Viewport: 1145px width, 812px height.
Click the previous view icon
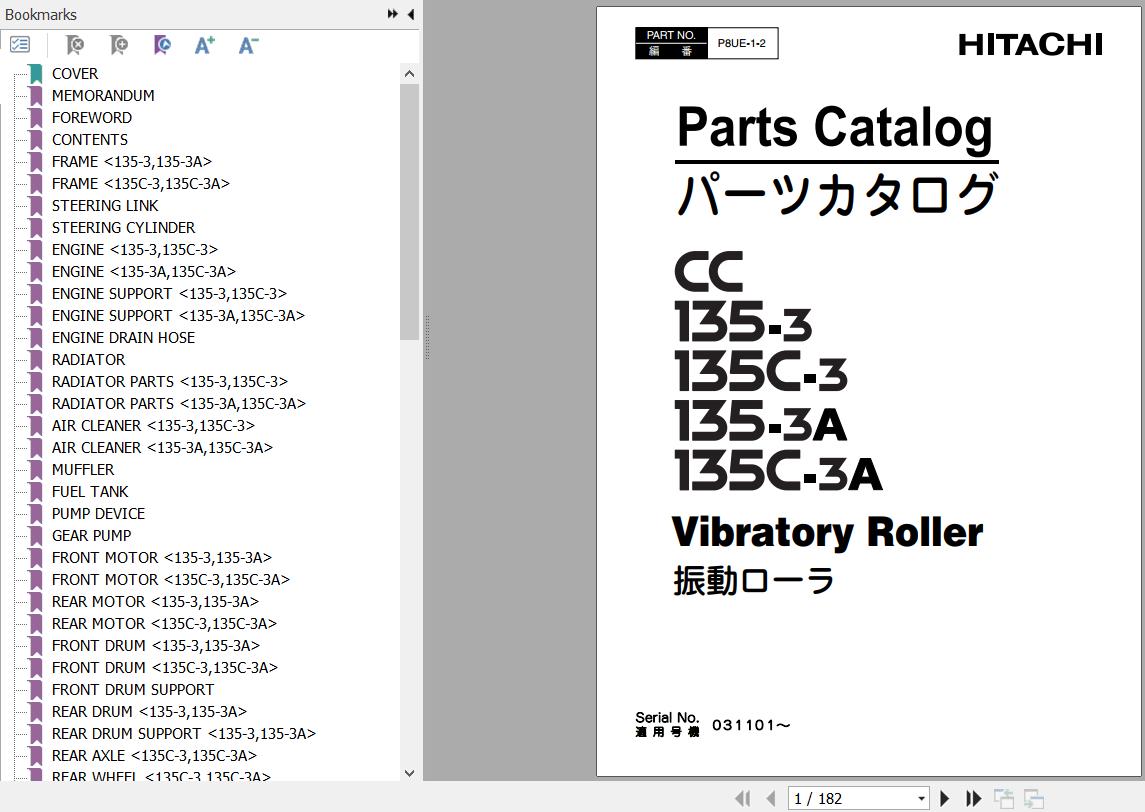coord(1003,799)
